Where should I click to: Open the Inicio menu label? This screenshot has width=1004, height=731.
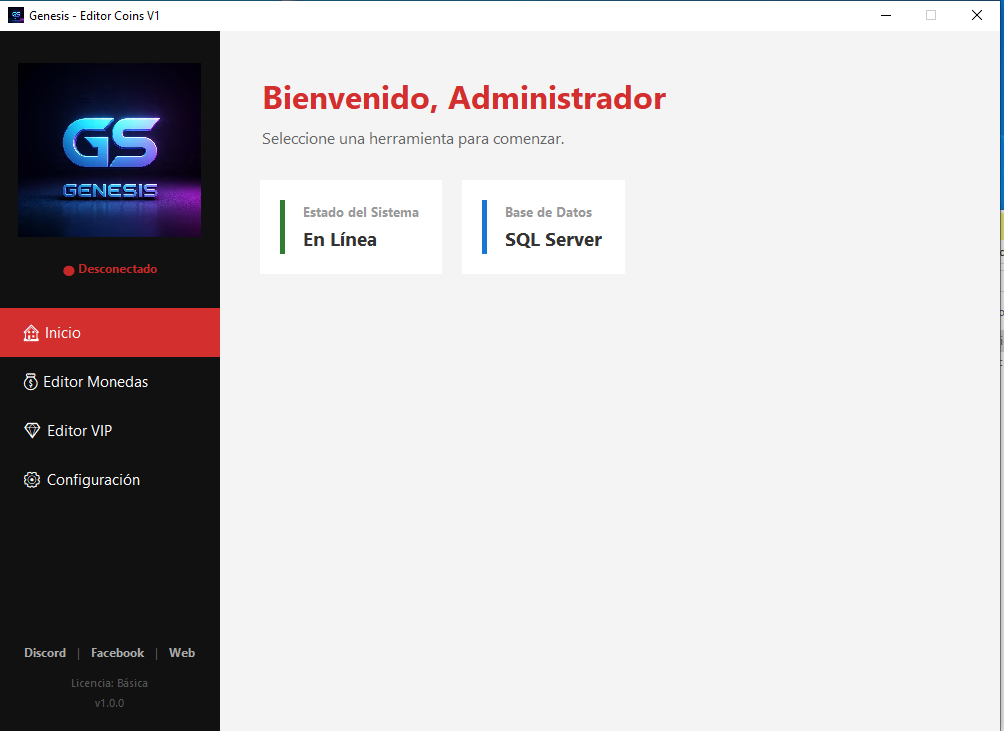coord(63,333)
